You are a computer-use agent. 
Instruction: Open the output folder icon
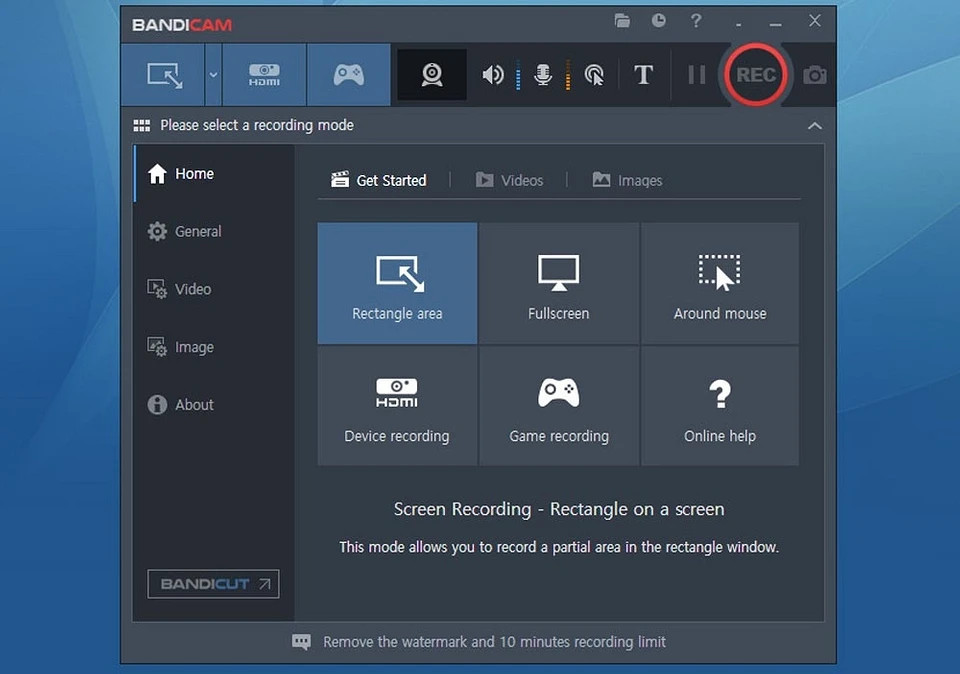(622, 20)
